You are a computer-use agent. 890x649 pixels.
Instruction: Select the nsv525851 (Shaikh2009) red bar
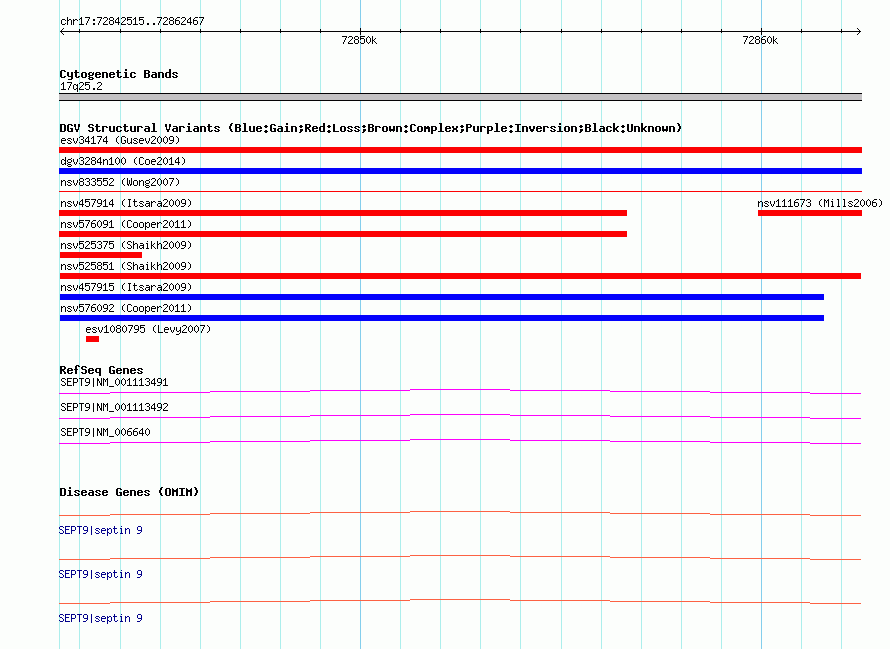point(460,276)
